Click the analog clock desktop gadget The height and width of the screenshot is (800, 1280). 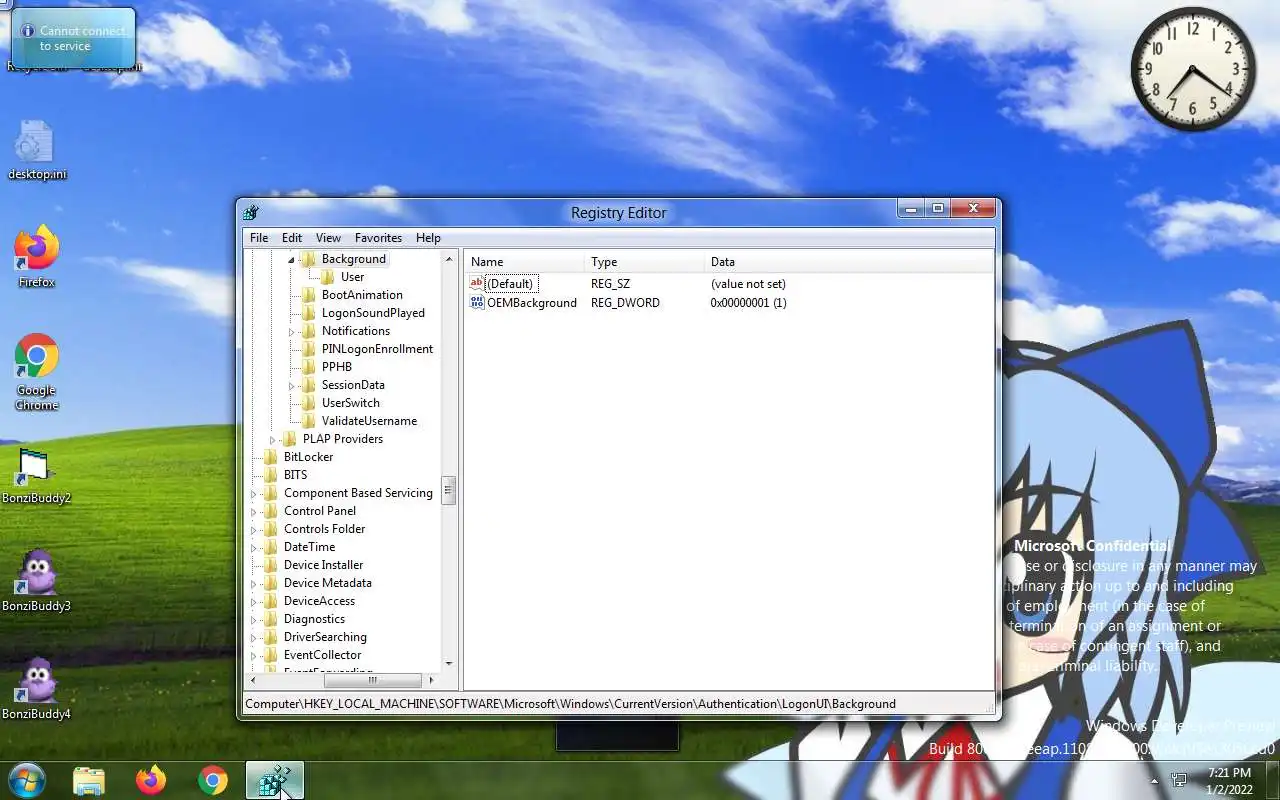click(1193, 70)
